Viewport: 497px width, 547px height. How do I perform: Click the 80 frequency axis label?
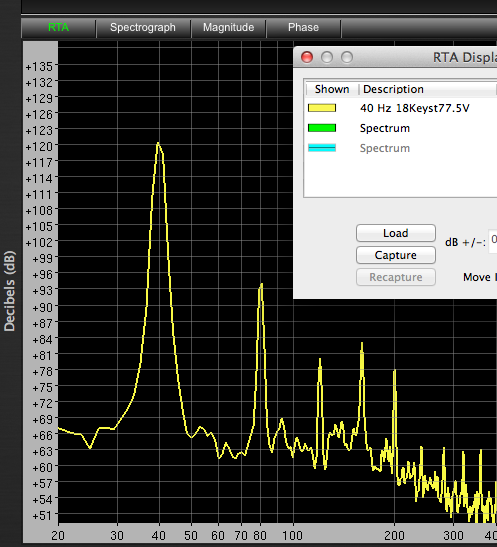pos(260,535)
